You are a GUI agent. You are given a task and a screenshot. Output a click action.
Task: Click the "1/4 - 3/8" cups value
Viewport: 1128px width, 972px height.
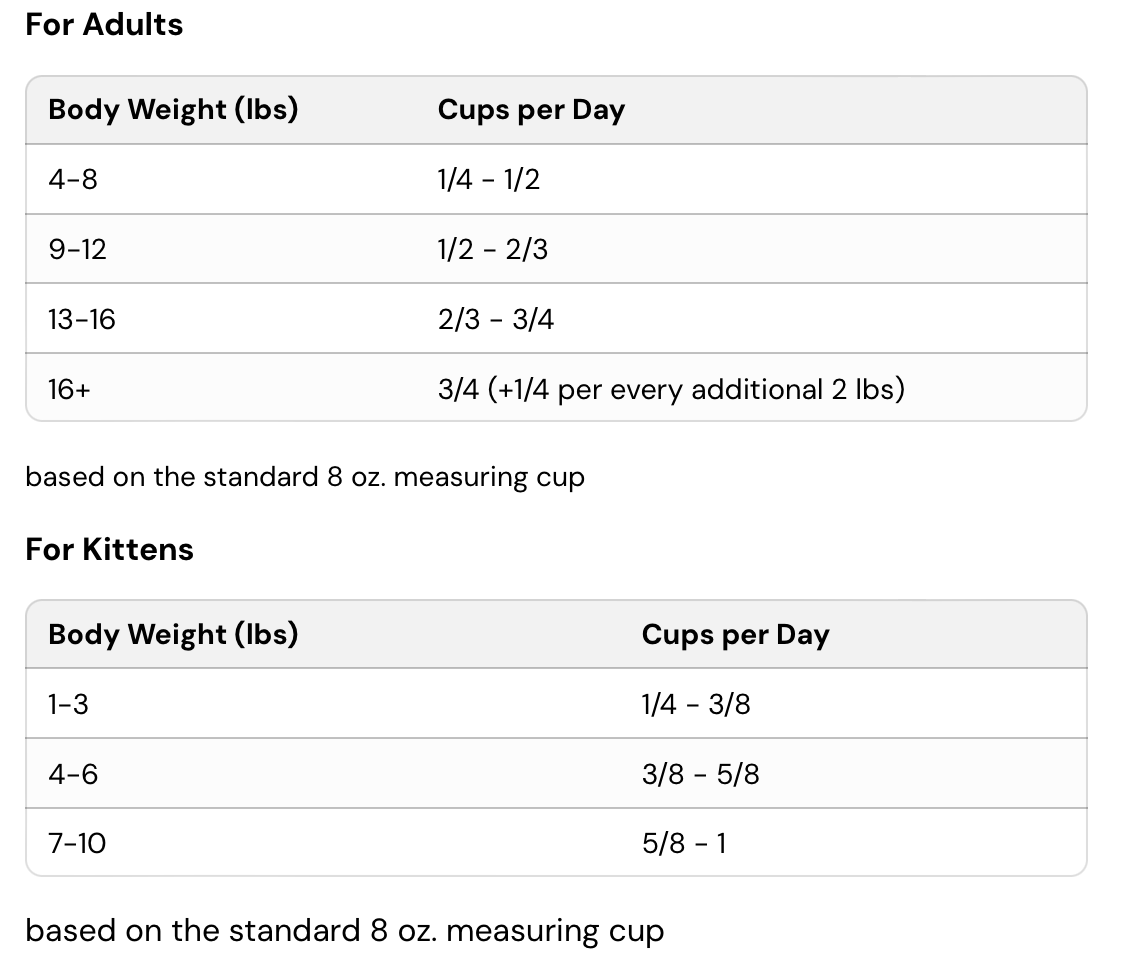[695, 705]
